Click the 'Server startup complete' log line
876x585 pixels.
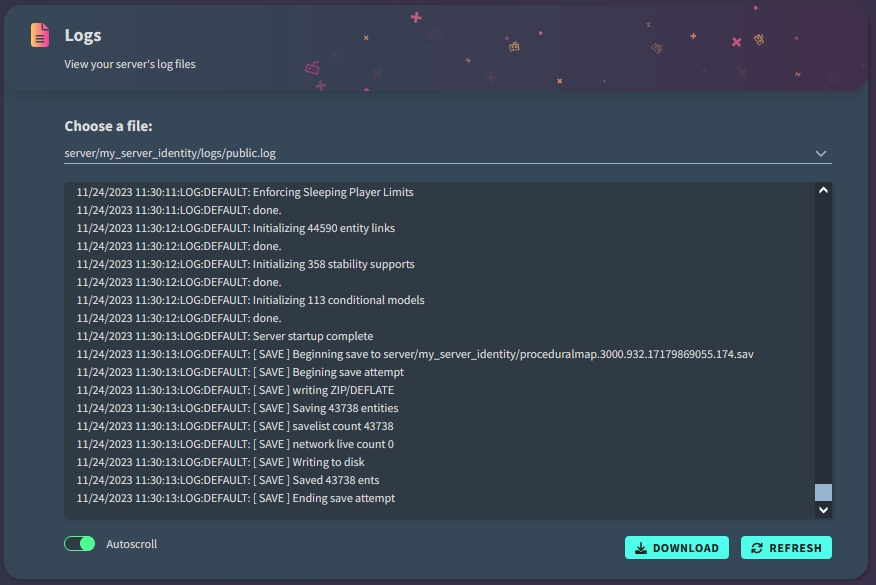pos(225,336)
